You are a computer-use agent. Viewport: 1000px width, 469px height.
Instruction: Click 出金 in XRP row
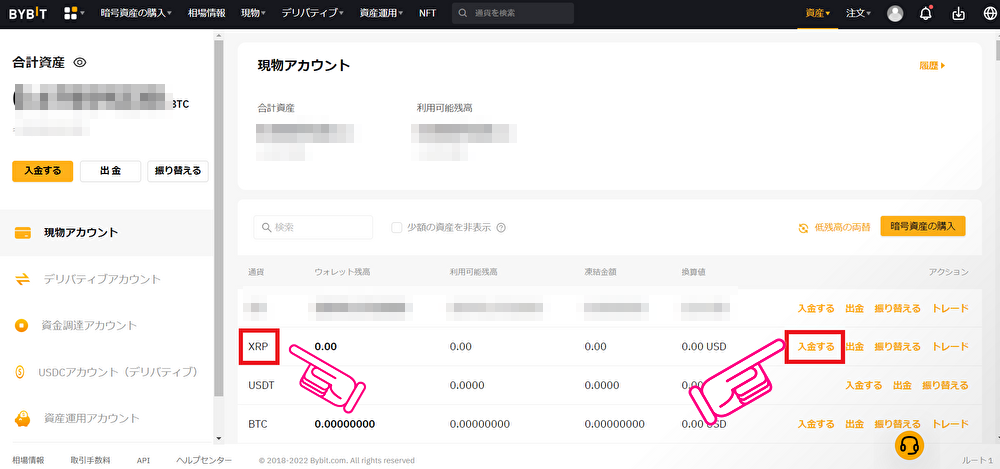tap(855, 347)
